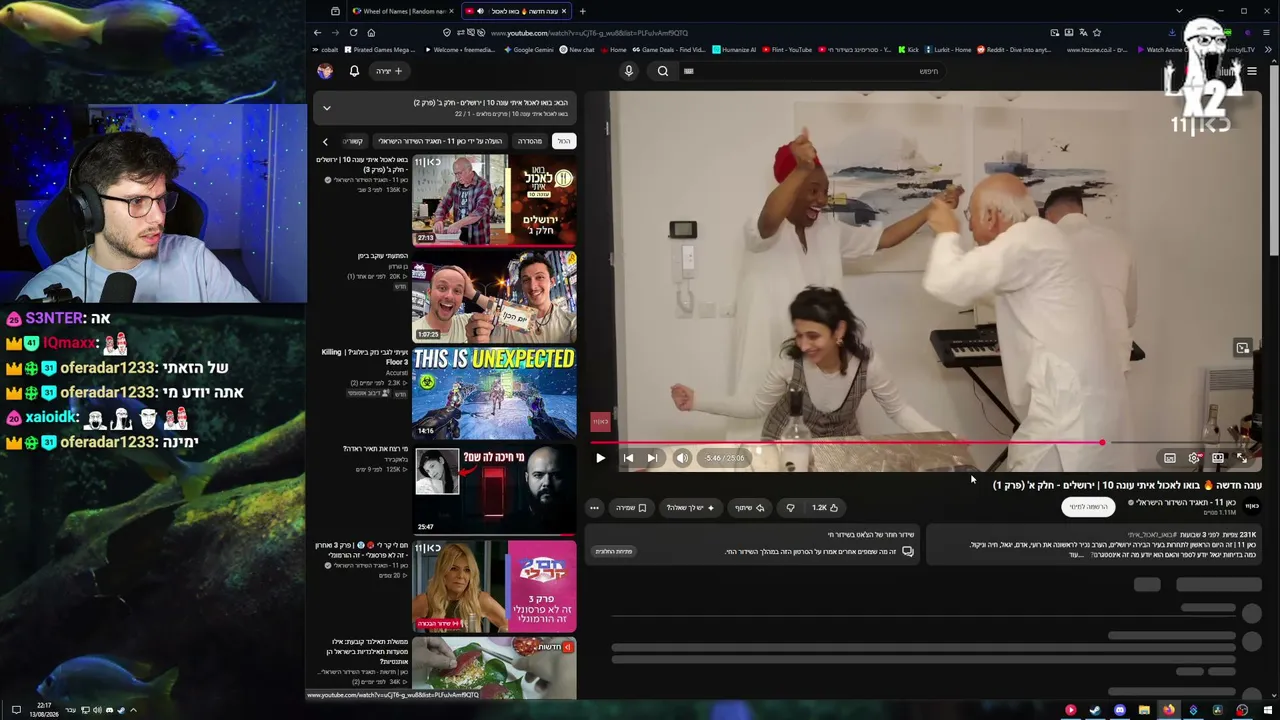Open the כאן channel avatar

point(1251,506)
